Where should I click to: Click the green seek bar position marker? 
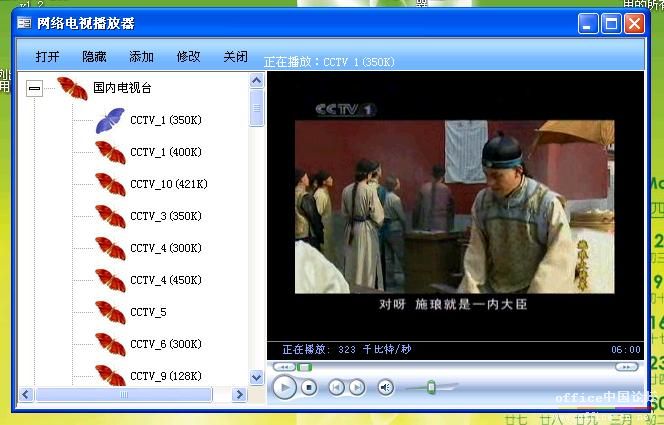304,367
